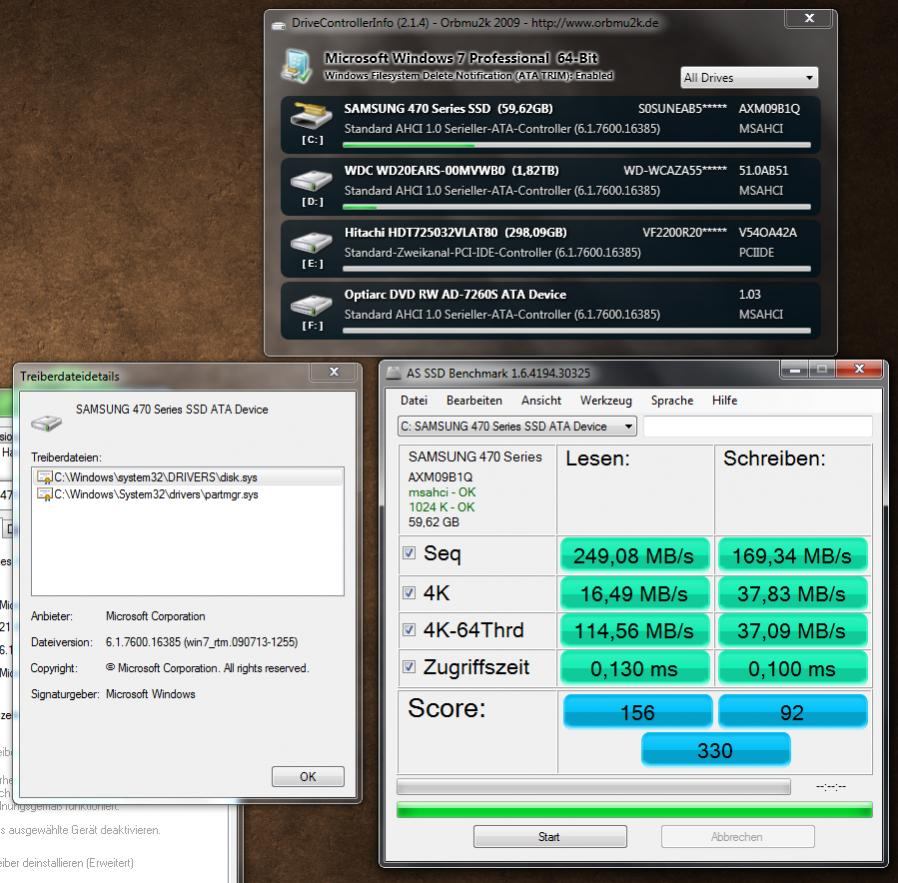
Task: Click the 1024 K - OK alignment status
Action: pyautogui.click(x=442, y=507)
